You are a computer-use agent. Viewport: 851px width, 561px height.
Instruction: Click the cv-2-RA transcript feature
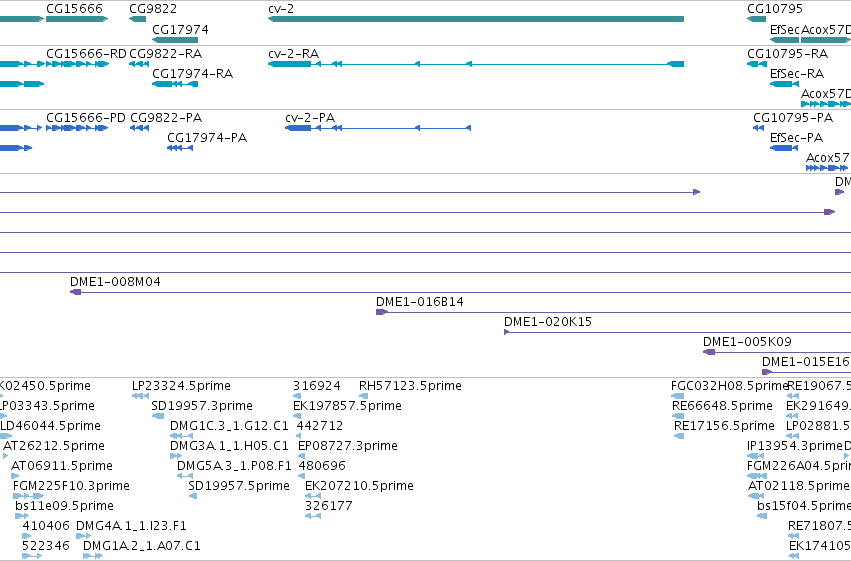click(476, 64)
